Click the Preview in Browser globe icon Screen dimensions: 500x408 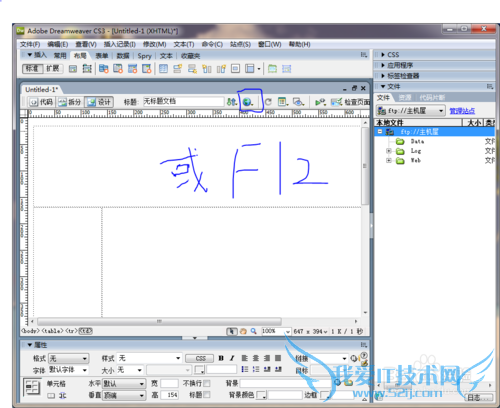[248, 102]
